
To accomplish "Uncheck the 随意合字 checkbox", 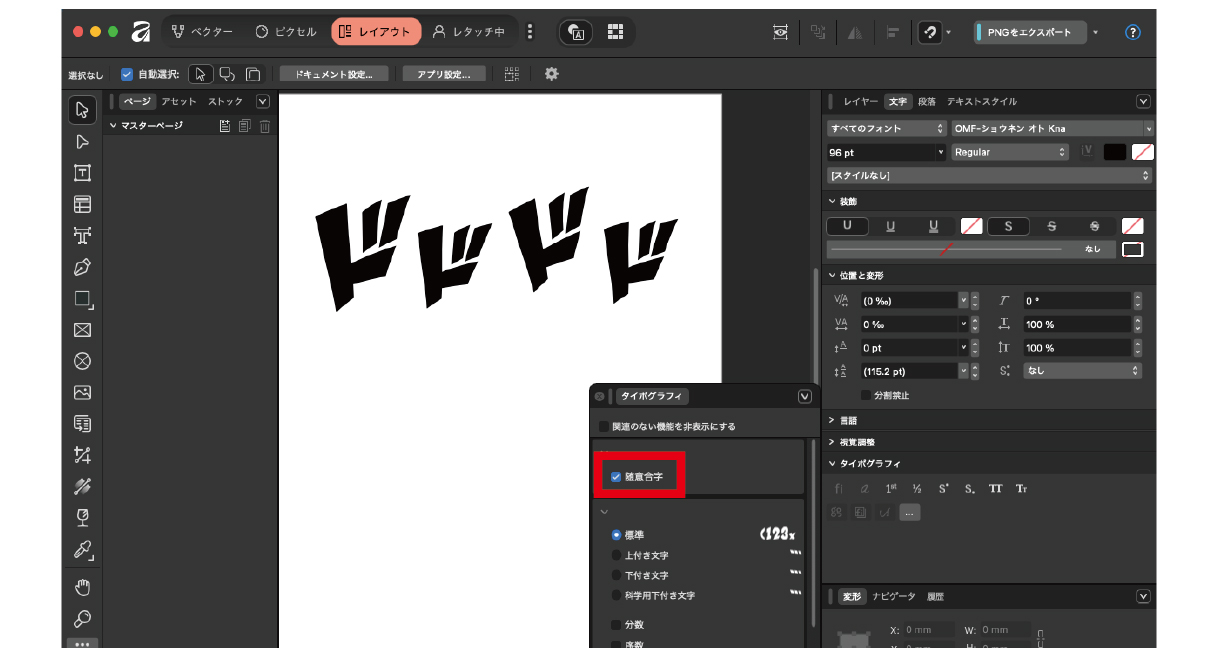I will [616, 477].
